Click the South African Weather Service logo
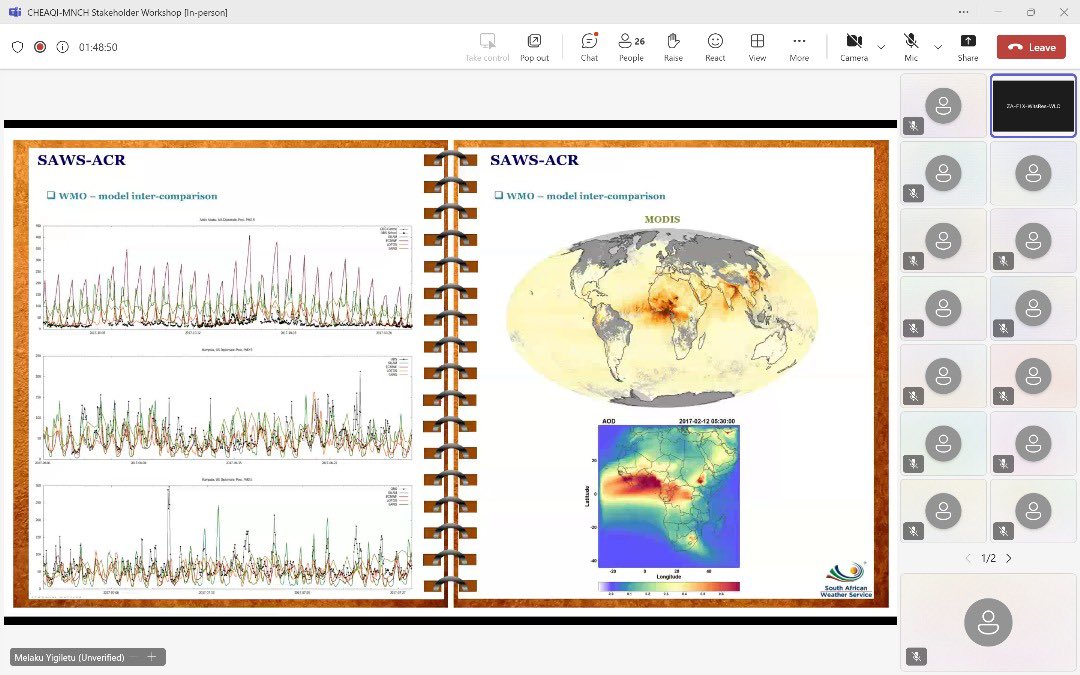1080x675 pixels. click(846, 579)
